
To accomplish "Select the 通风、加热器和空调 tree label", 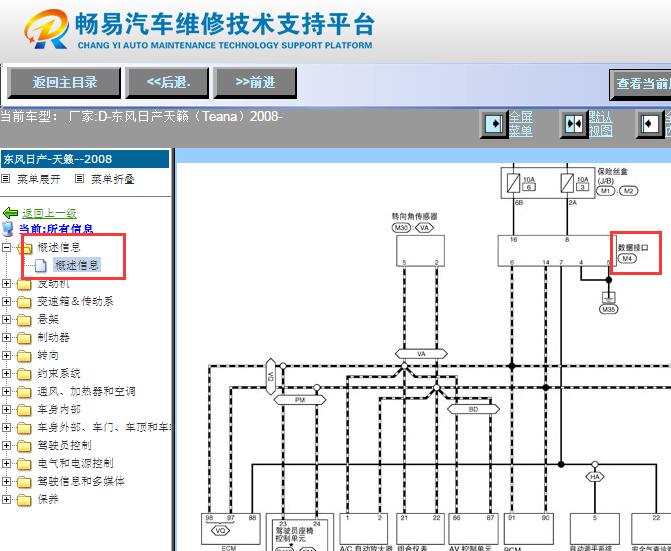I will [86, 391].
